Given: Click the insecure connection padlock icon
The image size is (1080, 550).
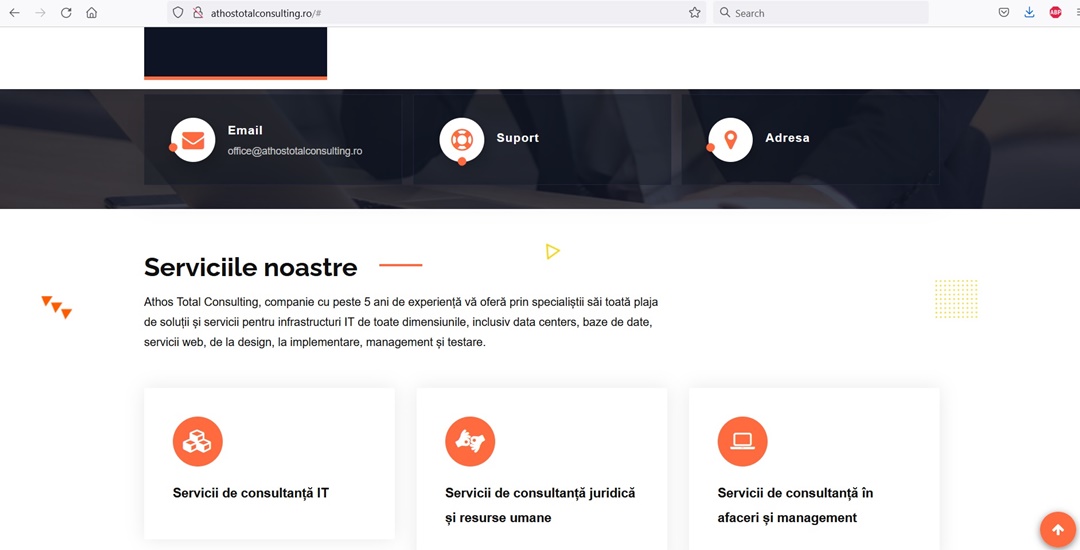Looking at the screenshot, I should (198, 12).
